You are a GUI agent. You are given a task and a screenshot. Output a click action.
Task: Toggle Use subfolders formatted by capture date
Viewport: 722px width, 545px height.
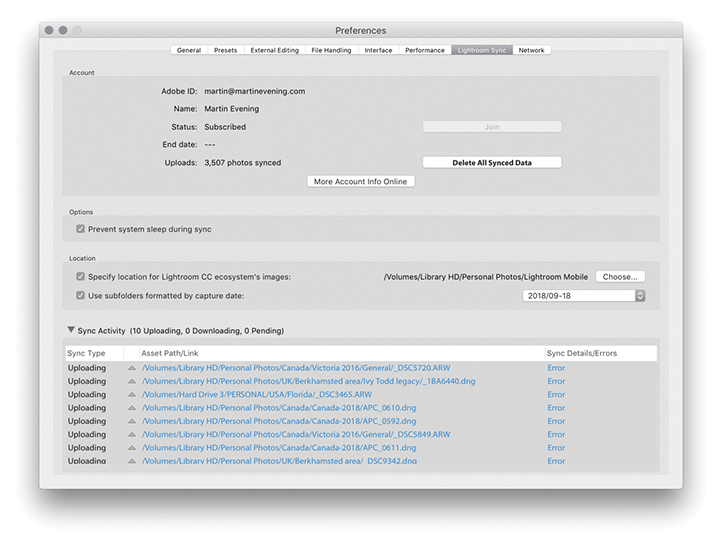(x=81, y=296)
